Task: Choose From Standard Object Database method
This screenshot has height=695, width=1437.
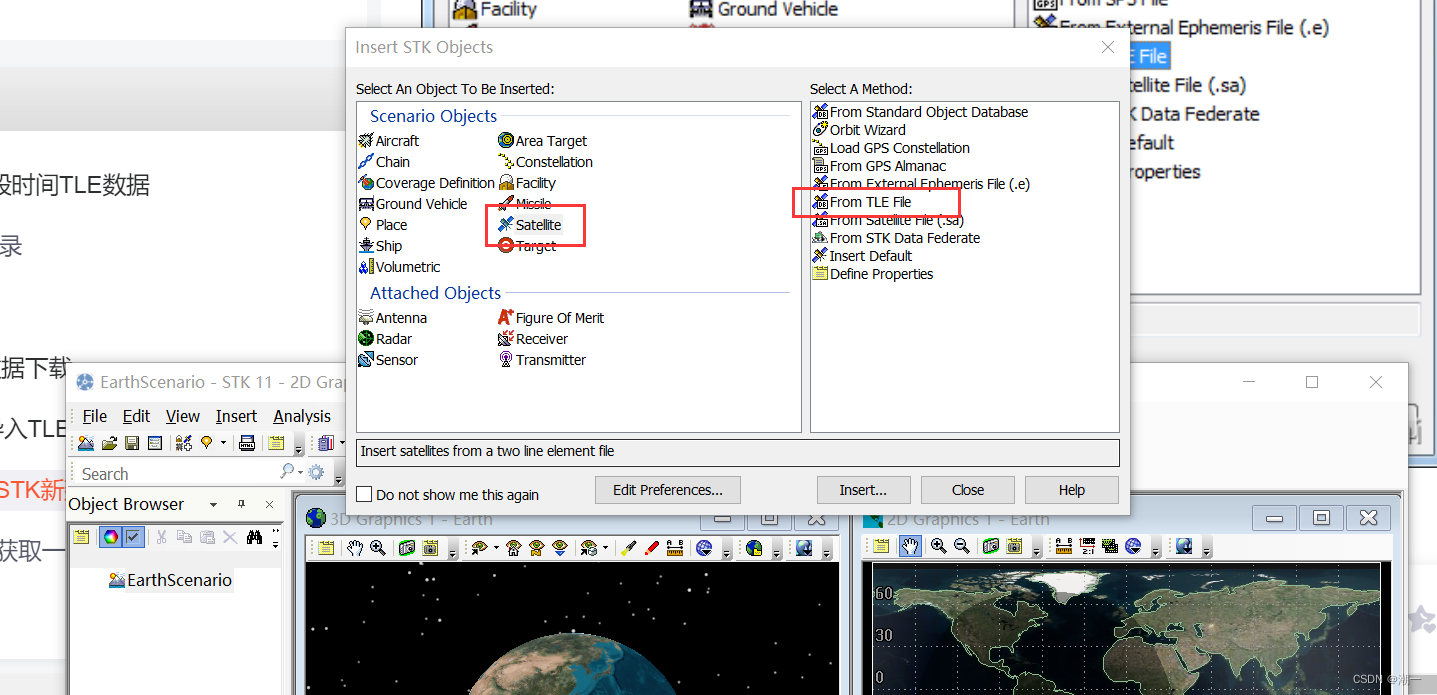Action: point(920,112)
